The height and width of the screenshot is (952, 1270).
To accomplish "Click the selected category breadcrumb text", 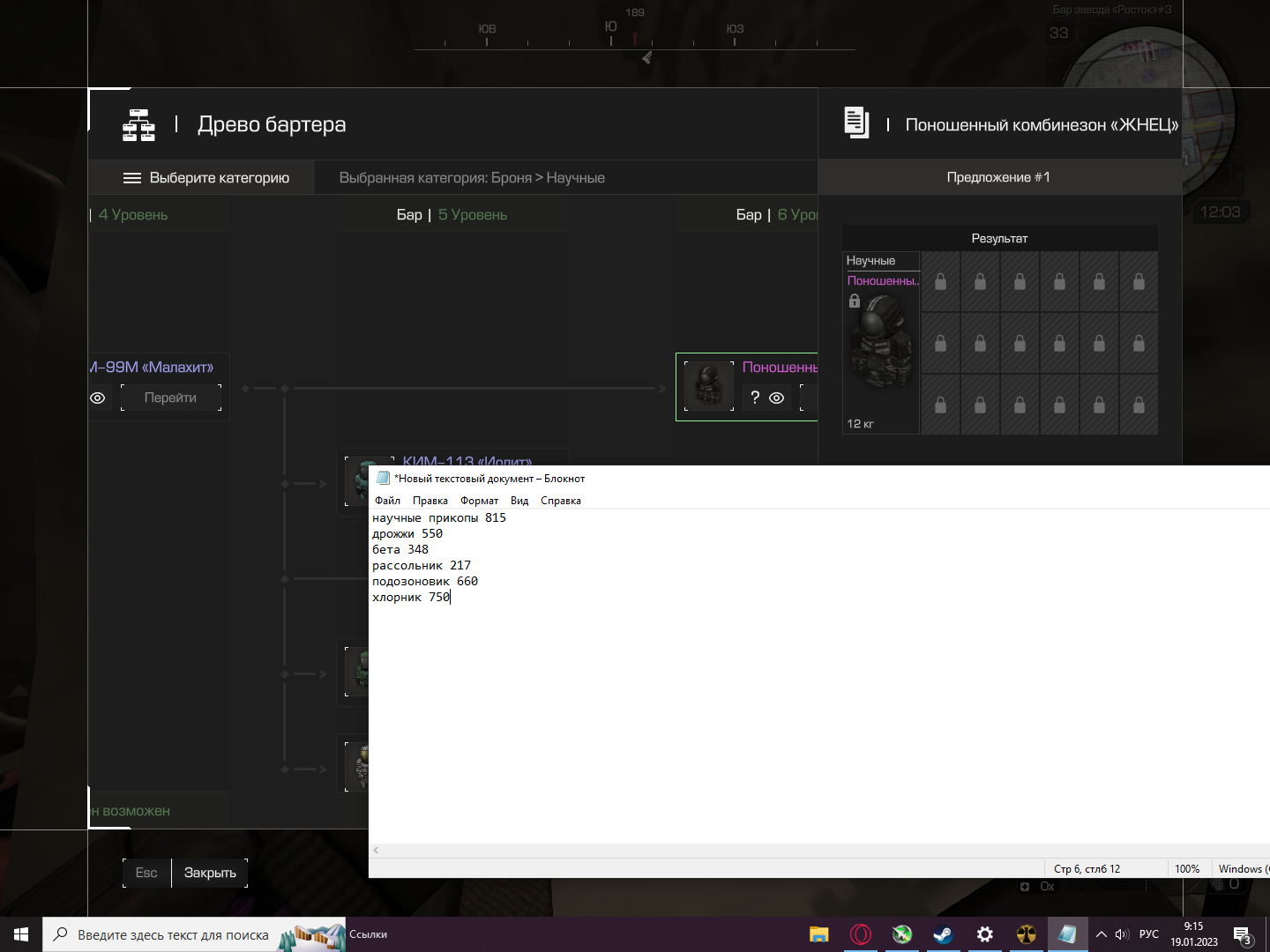I will (472, 178).
